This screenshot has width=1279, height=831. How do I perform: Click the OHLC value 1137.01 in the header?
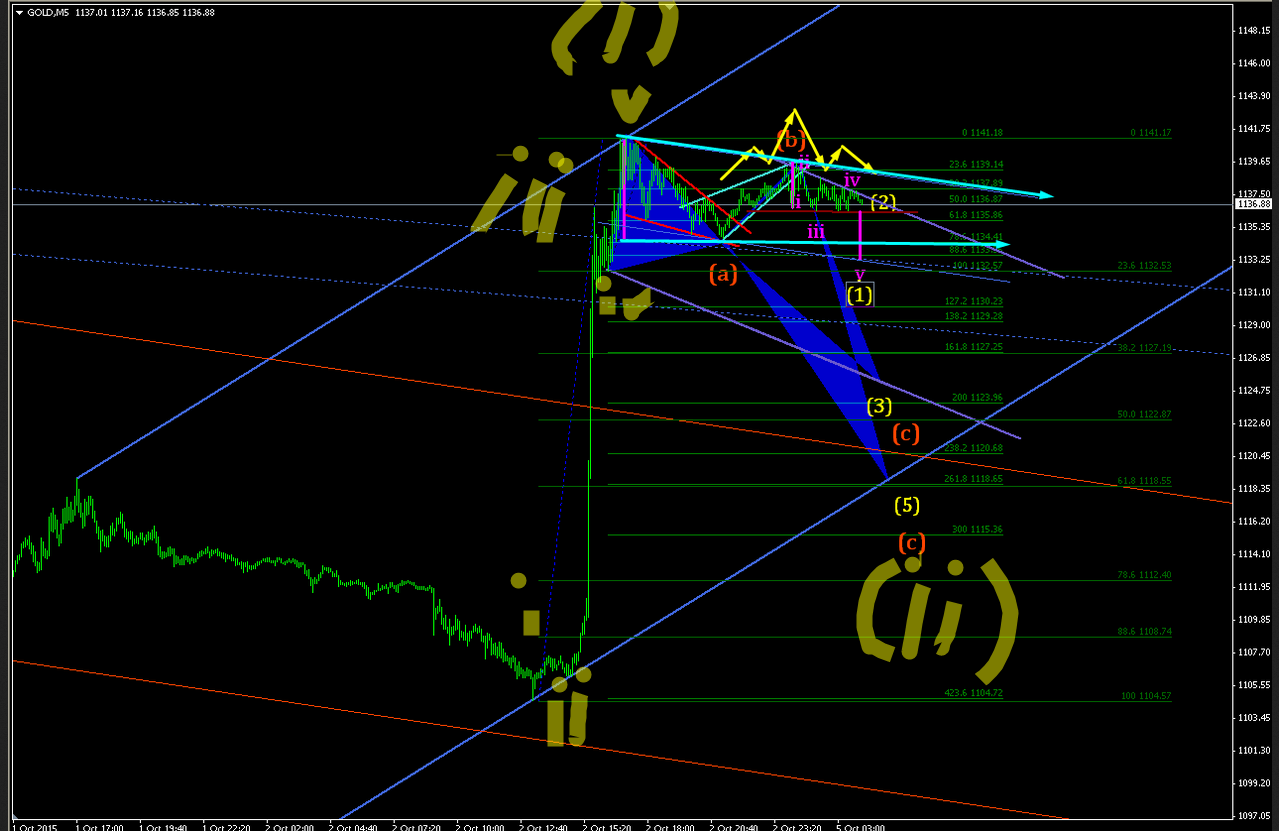(90, 12)
